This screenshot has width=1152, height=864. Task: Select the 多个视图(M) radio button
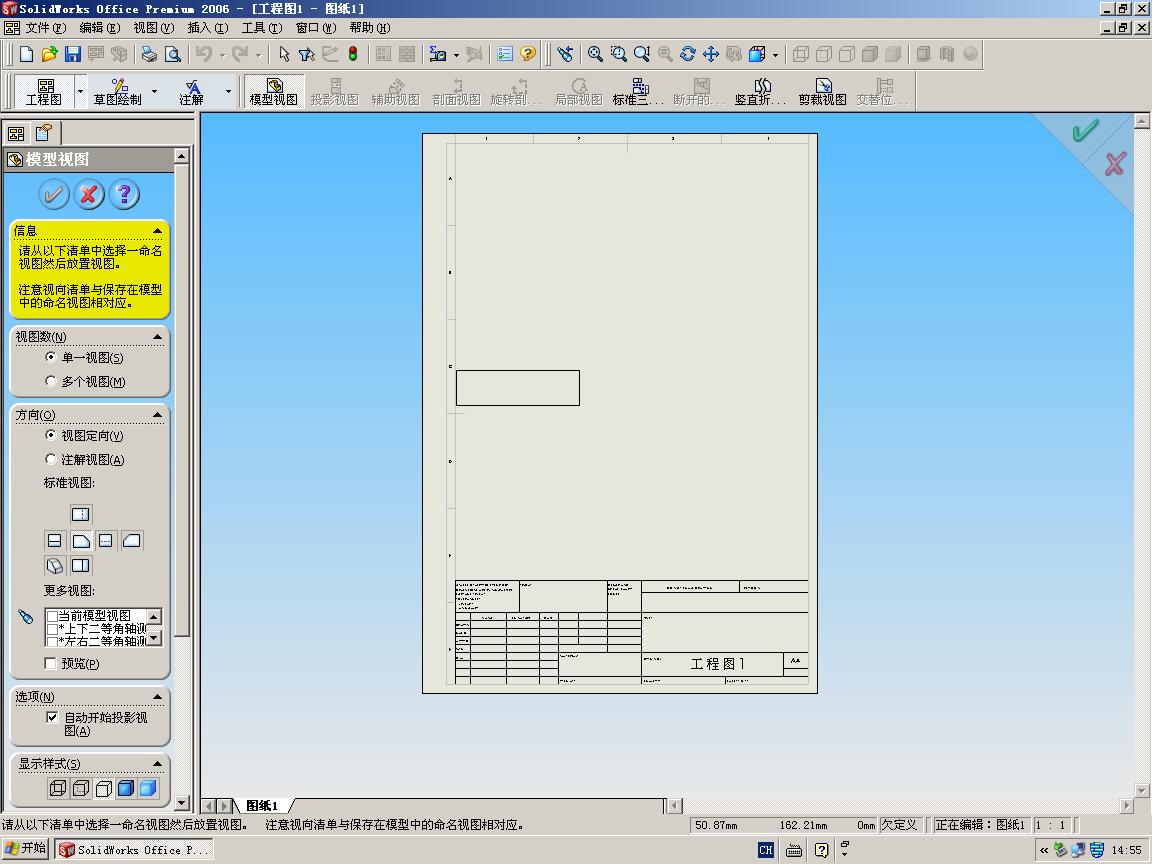point(50,380)
